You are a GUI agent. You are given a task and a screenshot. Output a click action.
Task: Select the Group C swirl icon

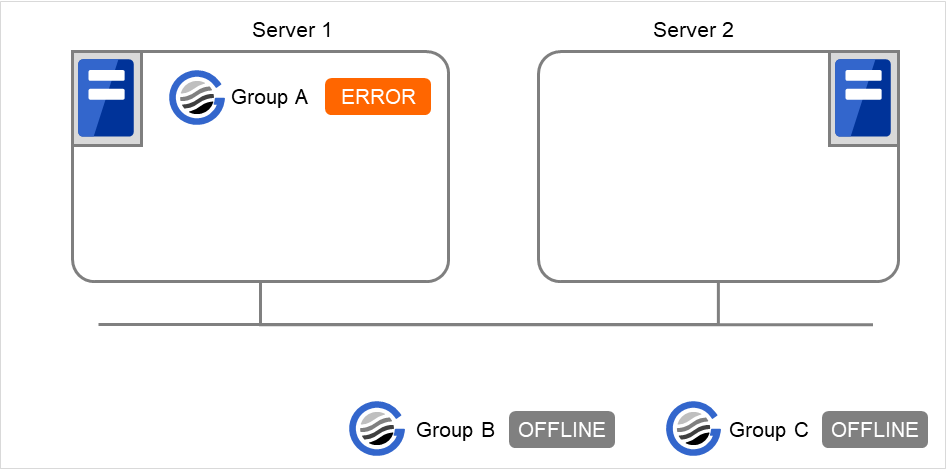[x=692, y=430]
